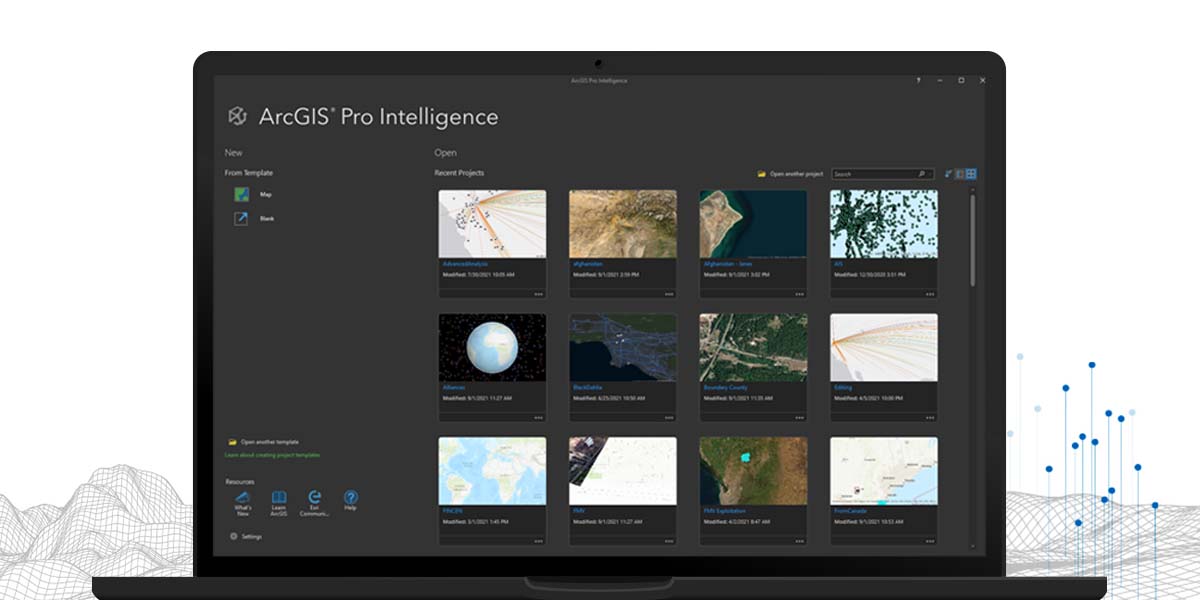Click the Blank template label
This screenshot has height=600, width=1200.
coord(267,218)
